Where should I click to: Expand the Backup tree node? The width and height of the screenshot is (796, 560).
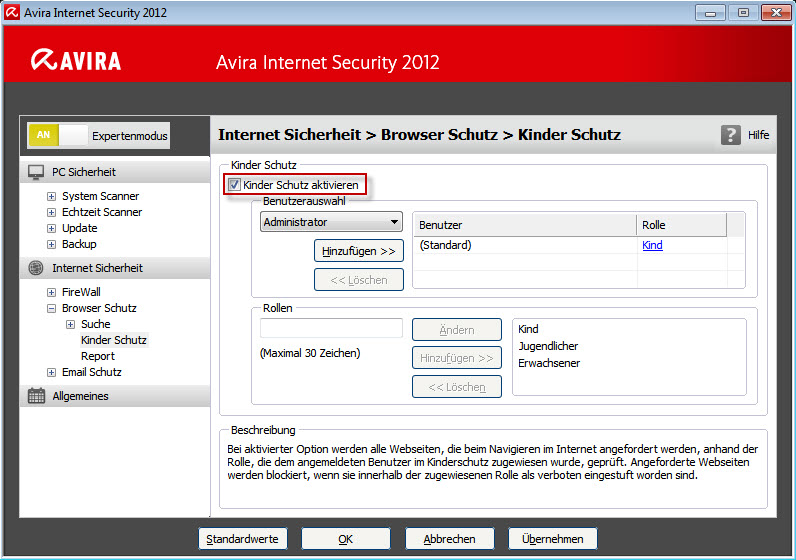(x=51, y=244)
